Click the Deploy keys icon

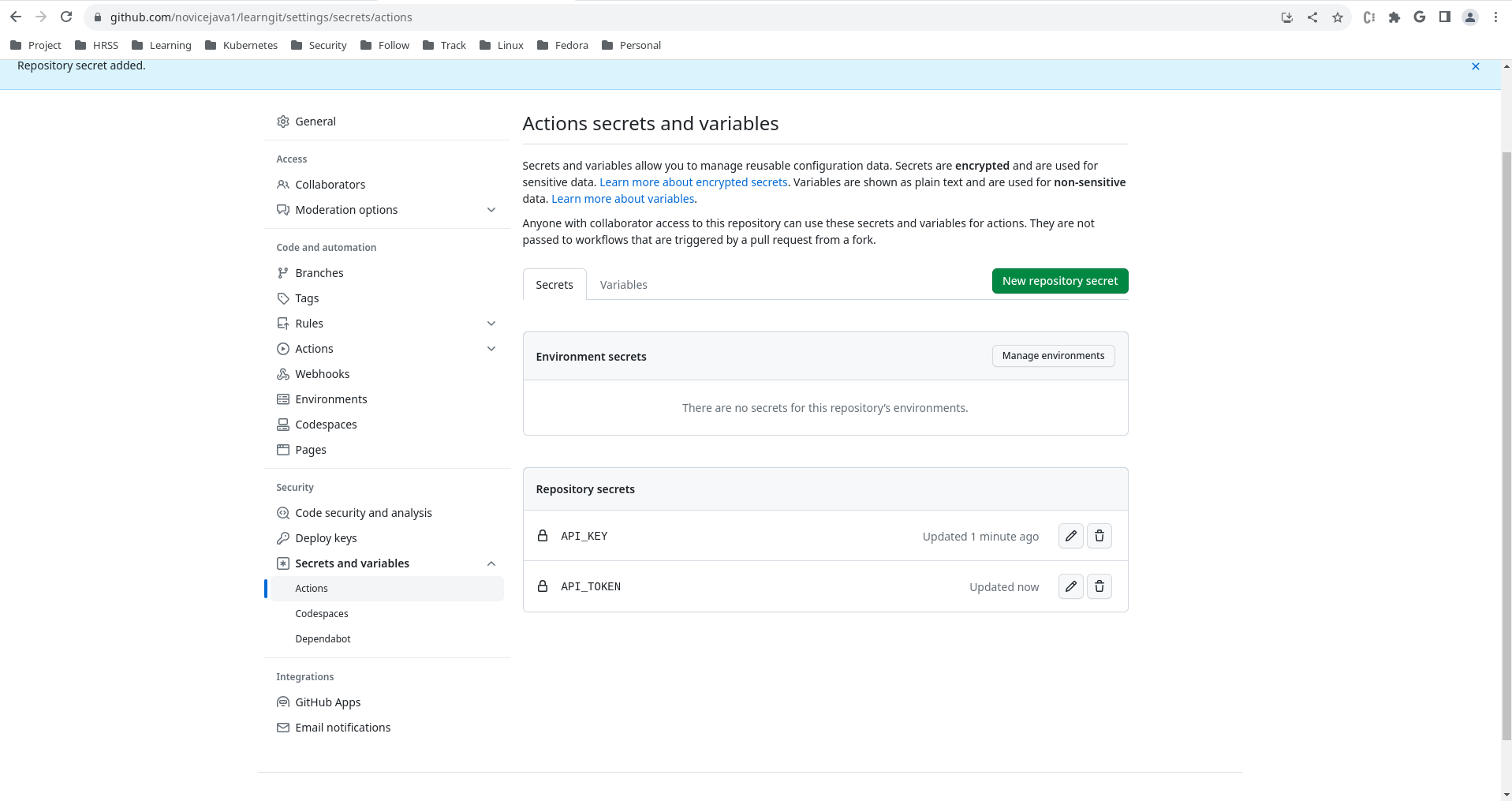click(x=283, y=537)
